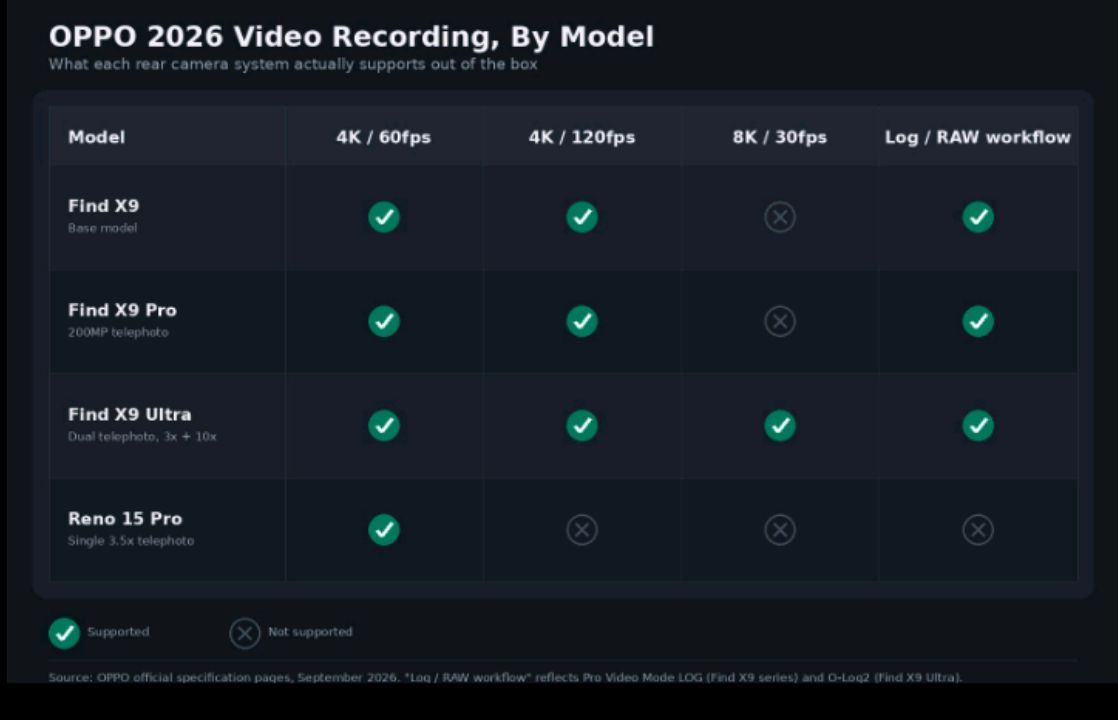This screenshot has height=720, width=1118.
Task: Click the Supported legend label
Action: coord(118,632)
